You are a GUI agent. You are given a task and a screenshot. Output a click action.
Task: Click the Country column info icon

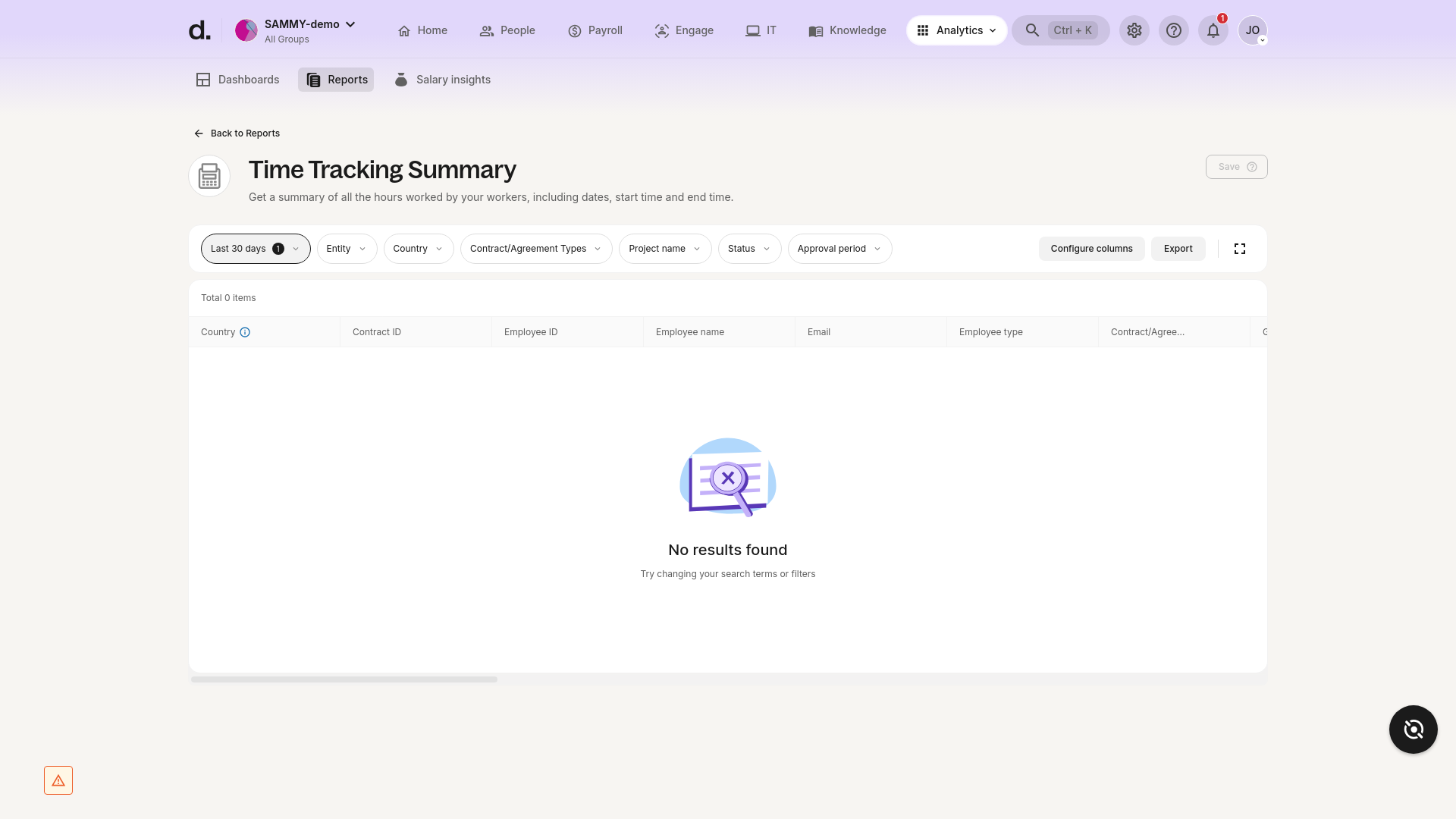click(244, 332)
